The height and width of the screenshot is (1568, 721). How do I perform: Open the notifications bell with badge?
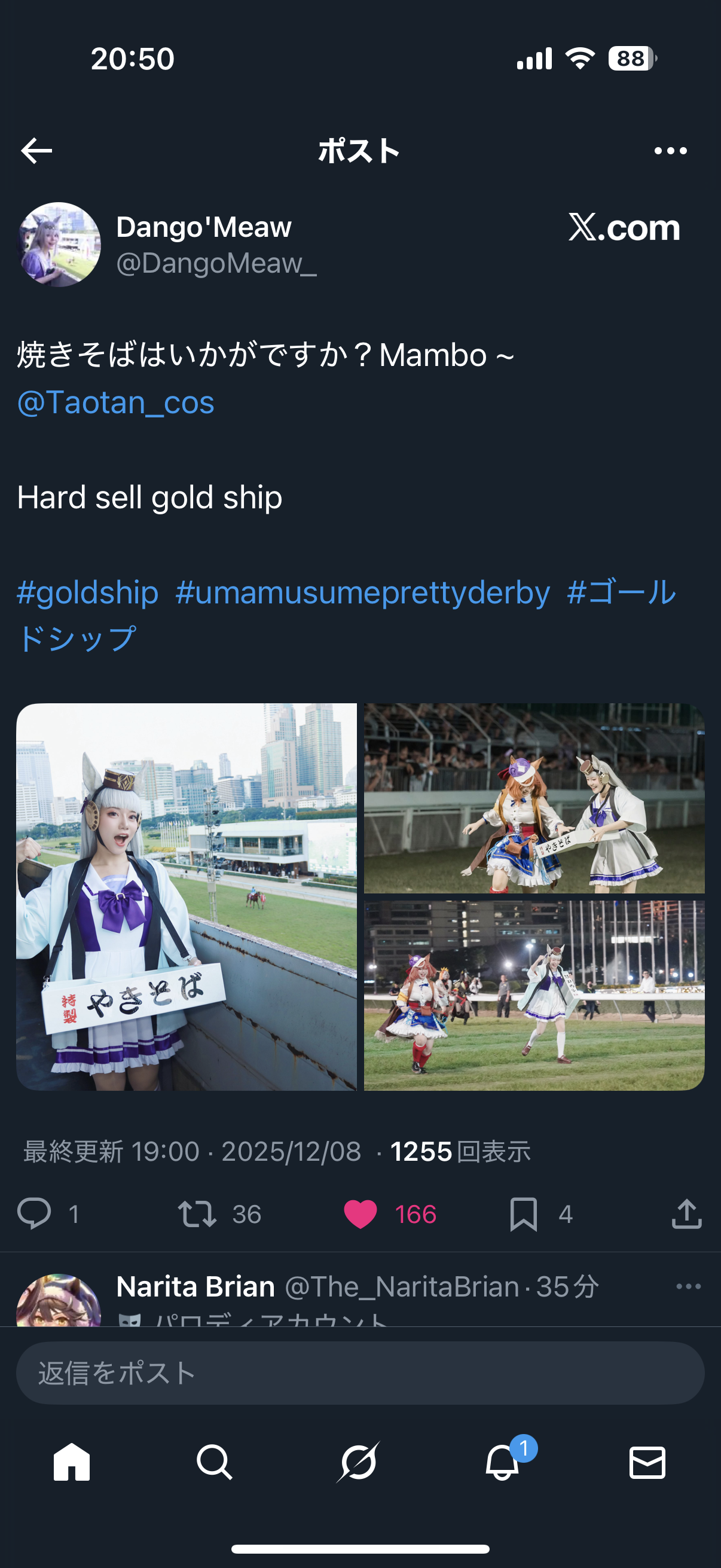point(504,1461)
